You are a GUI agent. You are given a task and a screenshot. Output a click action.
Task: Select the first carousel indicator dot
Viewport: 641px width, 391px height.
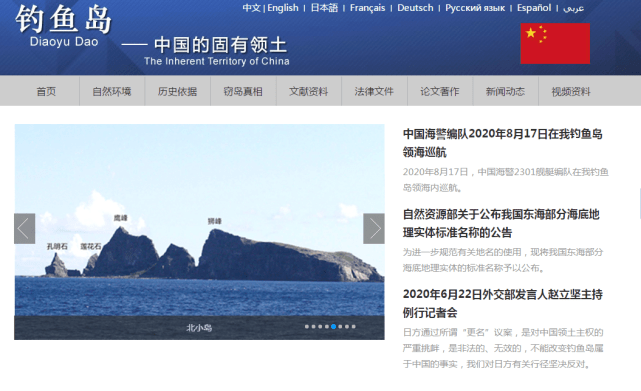307,326
